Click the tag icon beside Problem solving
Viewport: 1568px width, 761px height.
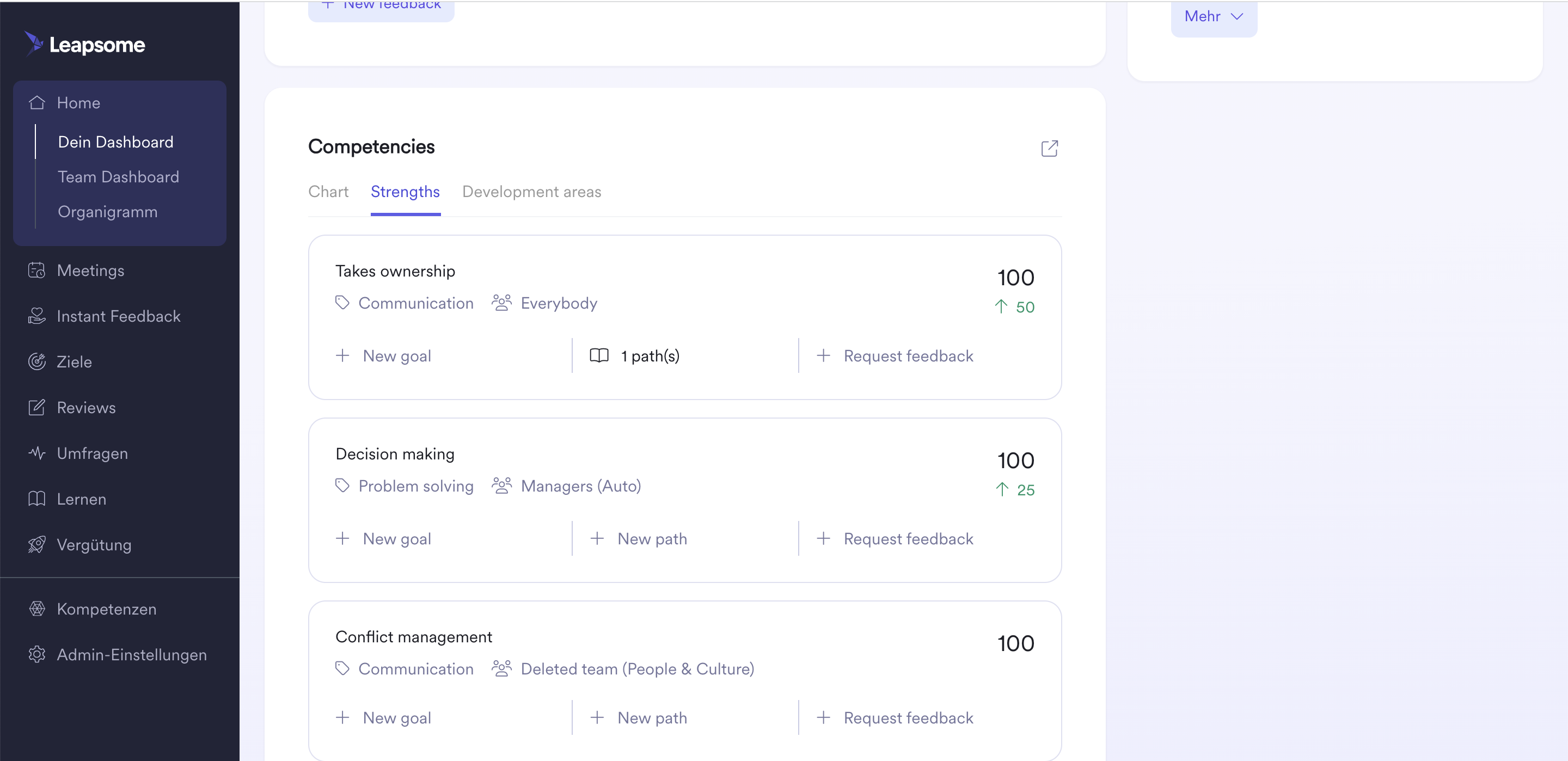[342, 484]
